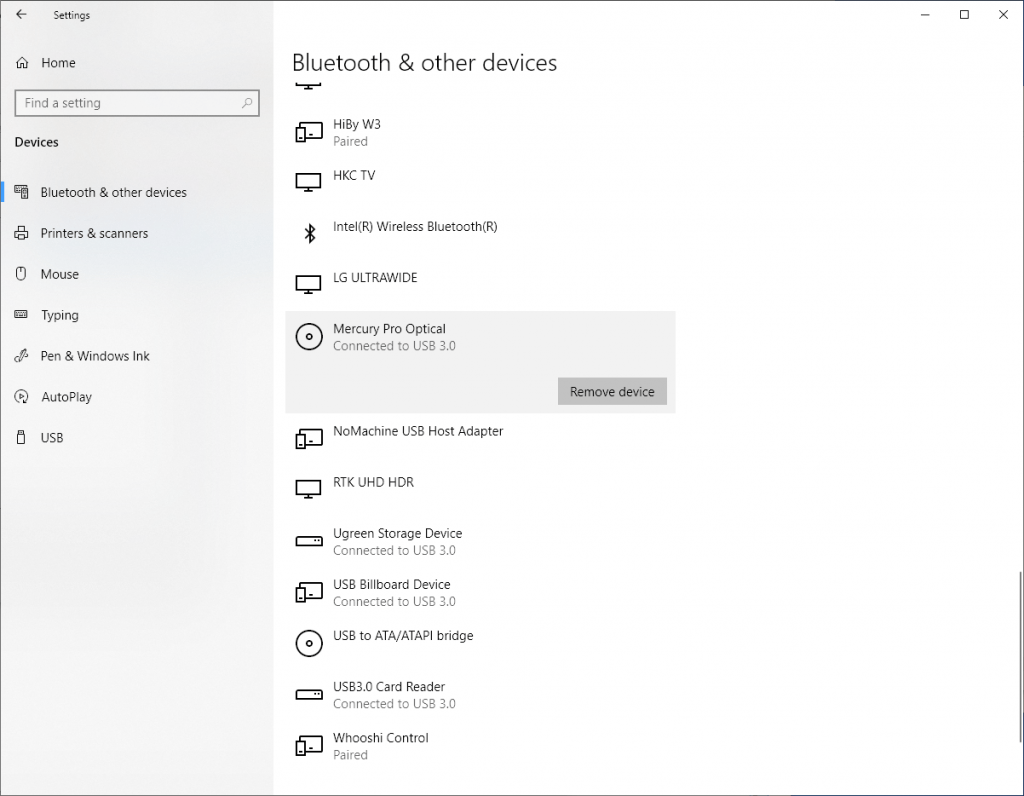Select the Mouse sidebar icon
The width and height of the screenshot is (1024, 796).
(x=21, y=274)
